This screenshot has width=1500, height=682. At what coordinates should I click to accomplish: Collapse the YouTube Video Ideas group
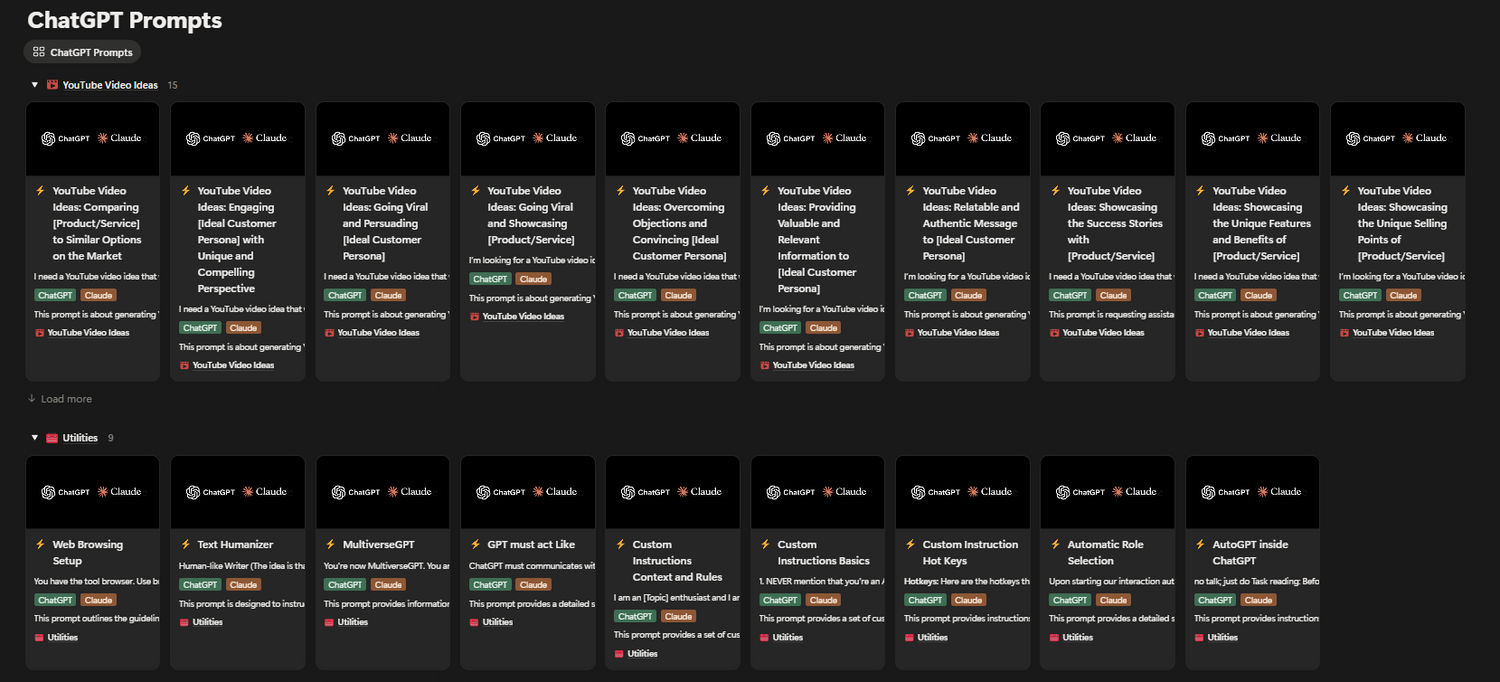(x=35, y=85)
